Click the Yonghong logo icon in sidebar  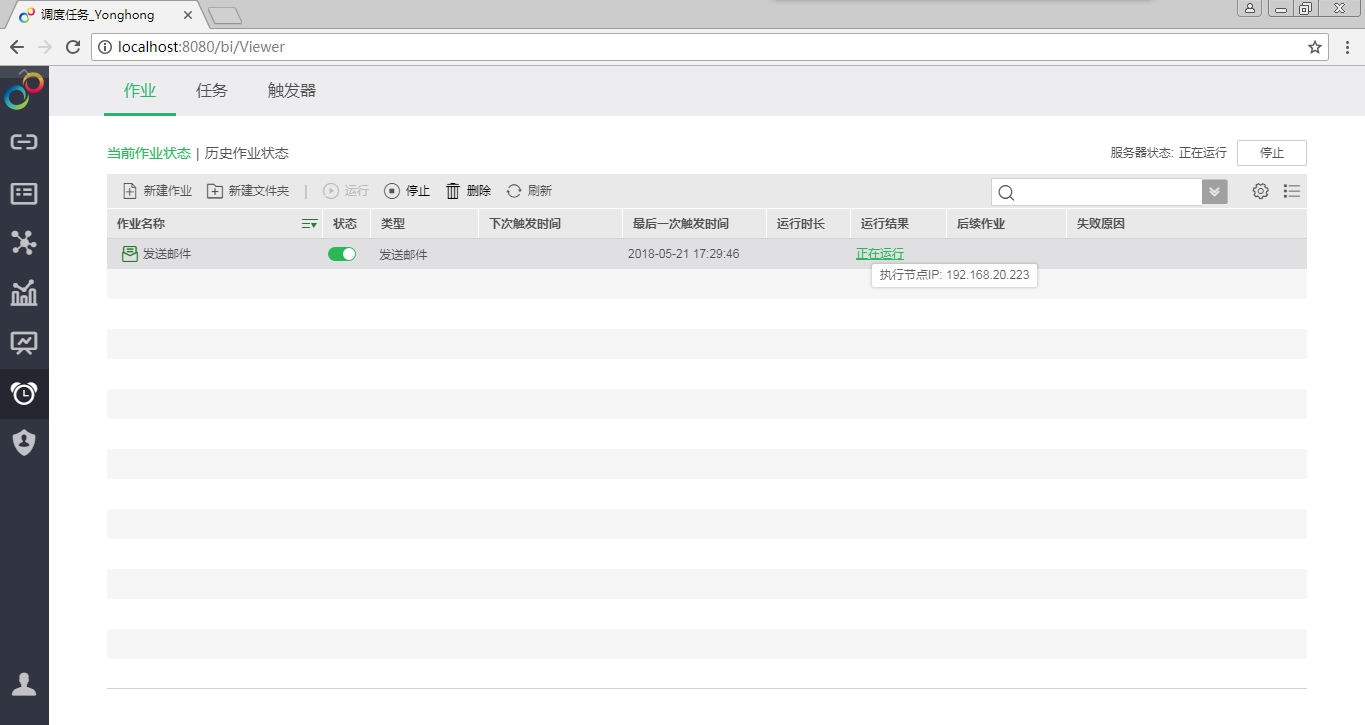click(24, 91)
